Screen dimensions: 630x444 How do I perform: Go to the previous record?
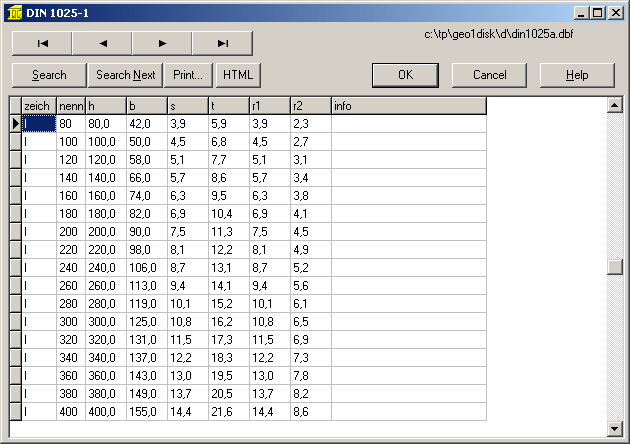click(x=102, y=43)
